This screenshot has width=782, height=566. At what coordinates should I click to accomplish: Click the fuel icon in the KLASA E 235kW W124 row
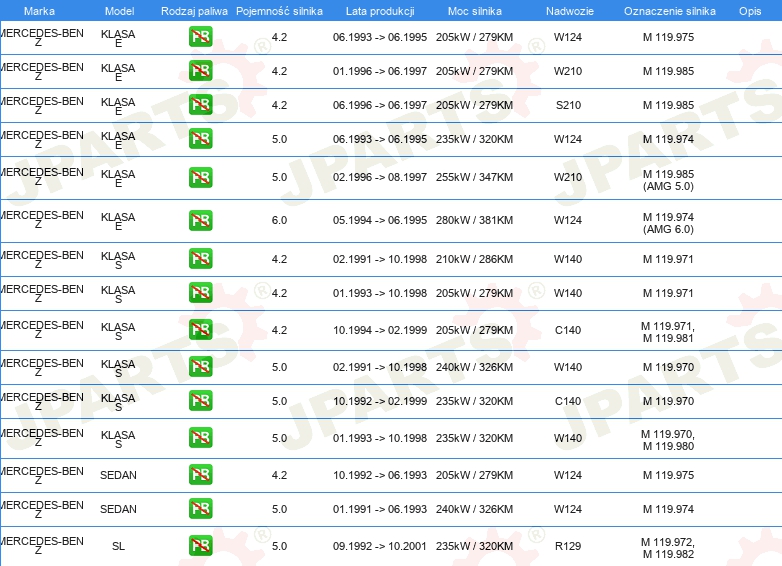(x=200, y=139)
